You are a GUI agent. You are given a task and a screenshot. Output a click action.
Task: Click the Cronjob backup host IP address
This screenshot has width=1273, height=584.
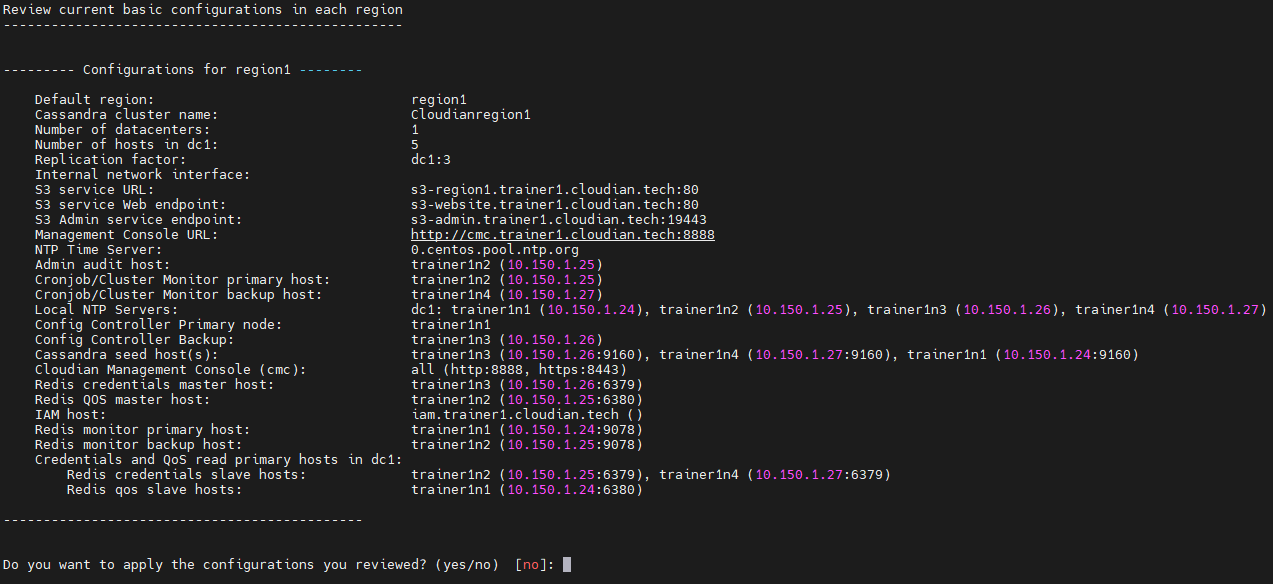(x=551, y=295)
